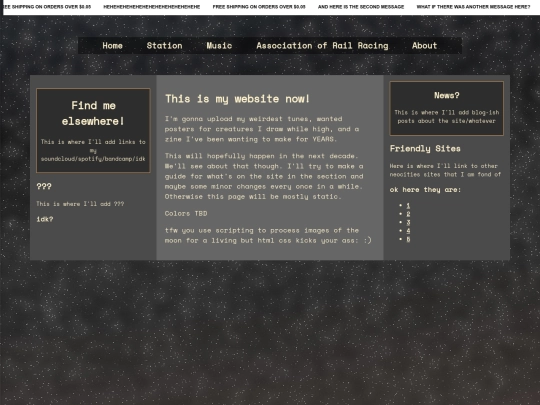
Task: Click 'WHAT IF THERE WAS ANOTHER MESSAGE HERE?' banner text
Action: pos(473,7)
